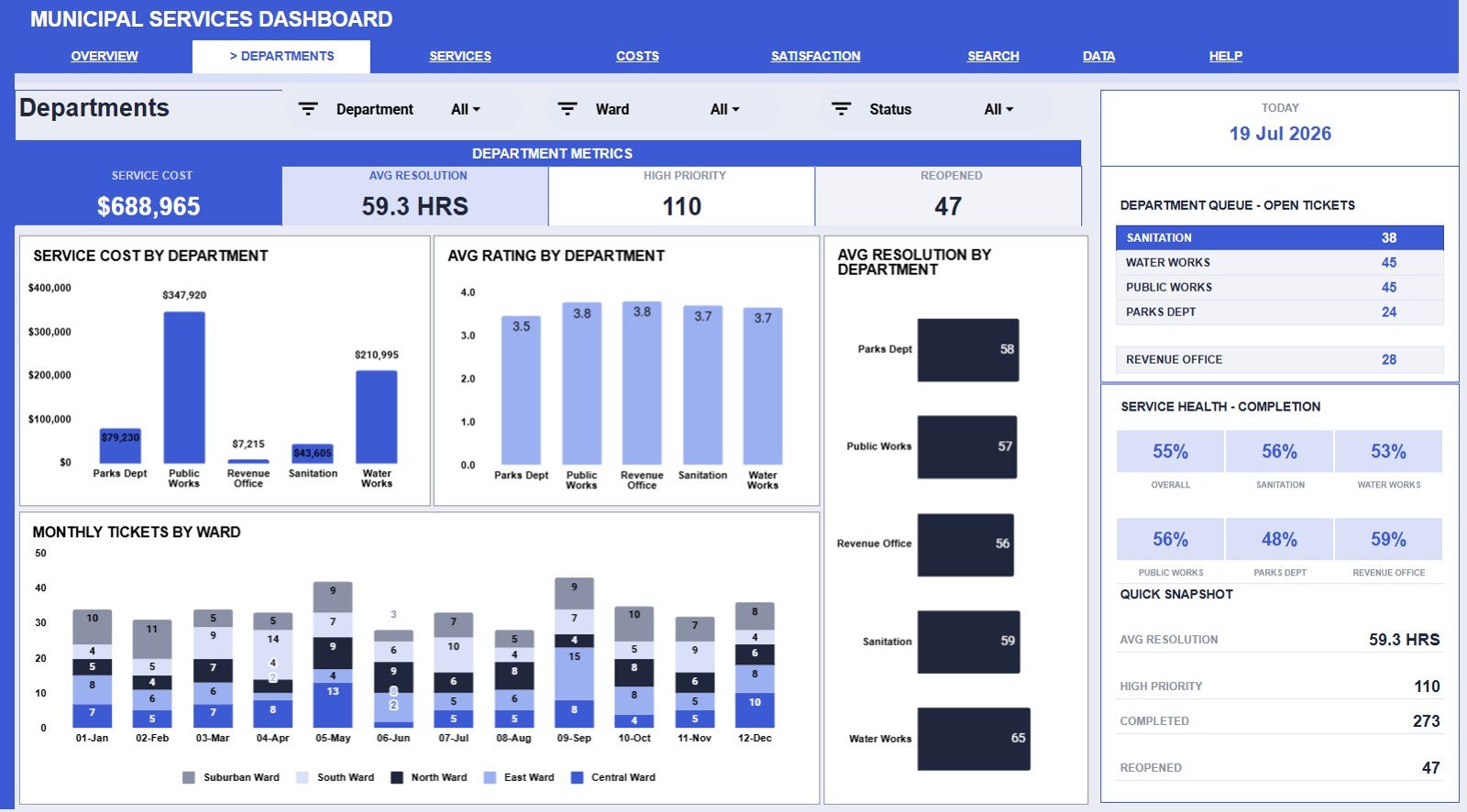Open the Costs tab
Image resolution: width=1467 pixels, height=812 pixels.
[x=637, y=56]
